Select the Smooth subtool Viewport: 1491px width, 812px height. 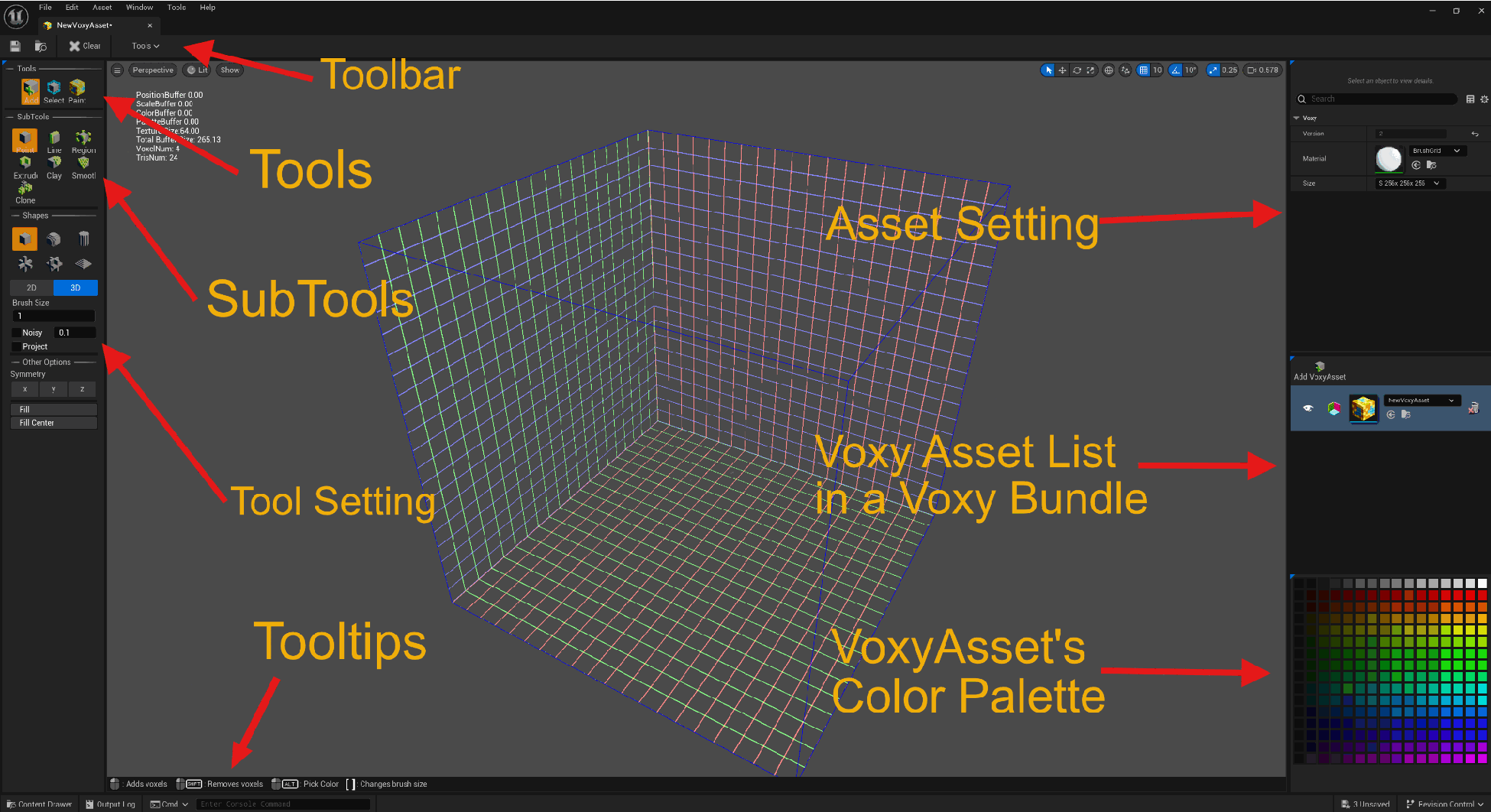click(x=83, y=164)
